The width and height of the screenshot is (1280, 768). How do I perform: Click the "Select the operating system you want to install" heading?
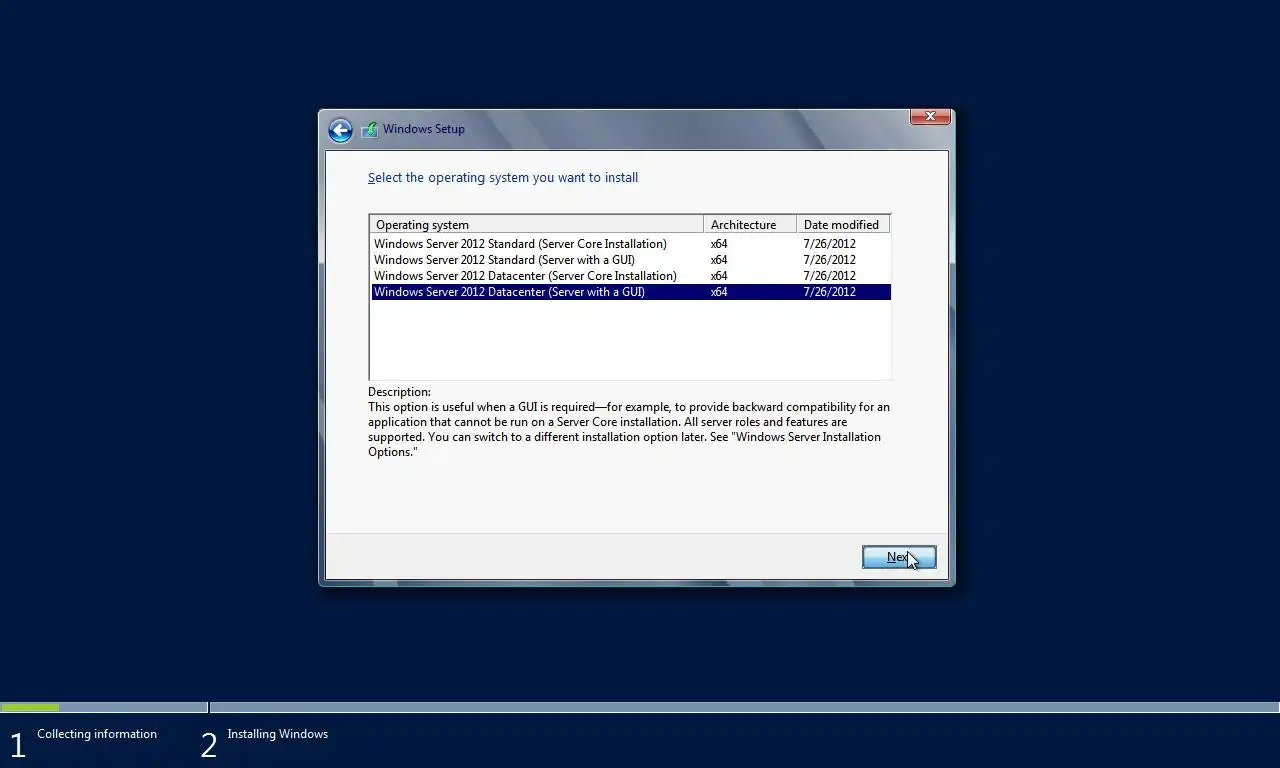pyautogui.click(x=503, y=178)
